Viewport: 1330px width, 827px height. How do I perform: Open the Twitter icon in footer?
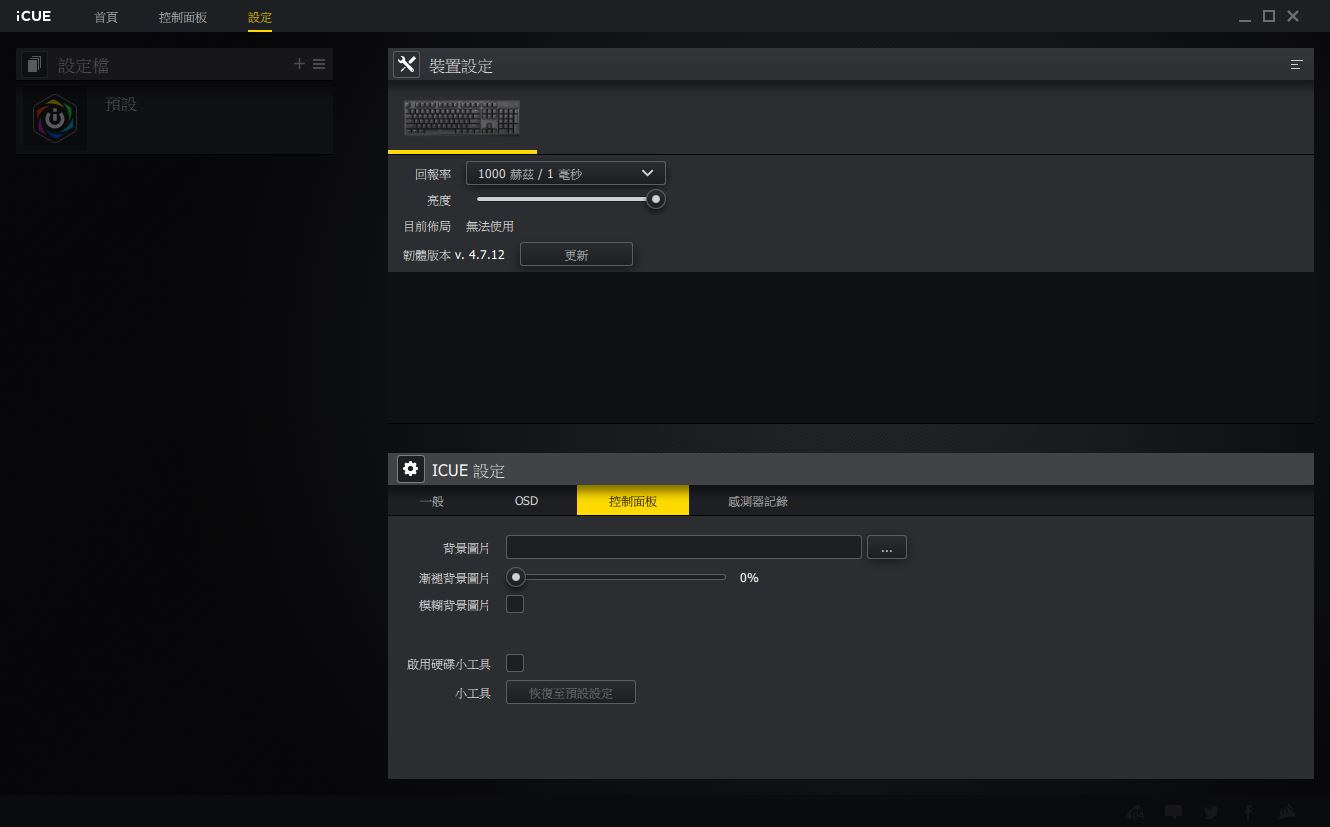point(1212,813)
